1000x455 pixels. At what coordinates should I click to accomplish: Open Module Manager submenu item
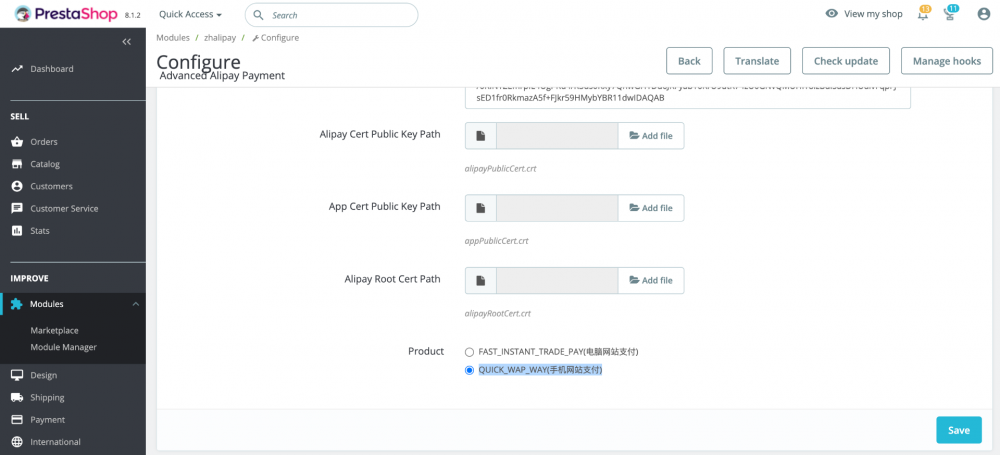tap(63, 347)
